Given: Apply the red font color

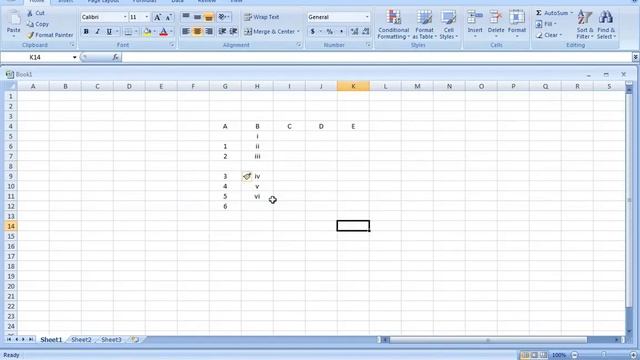Looking at the screenshot, I should (164, 31).
